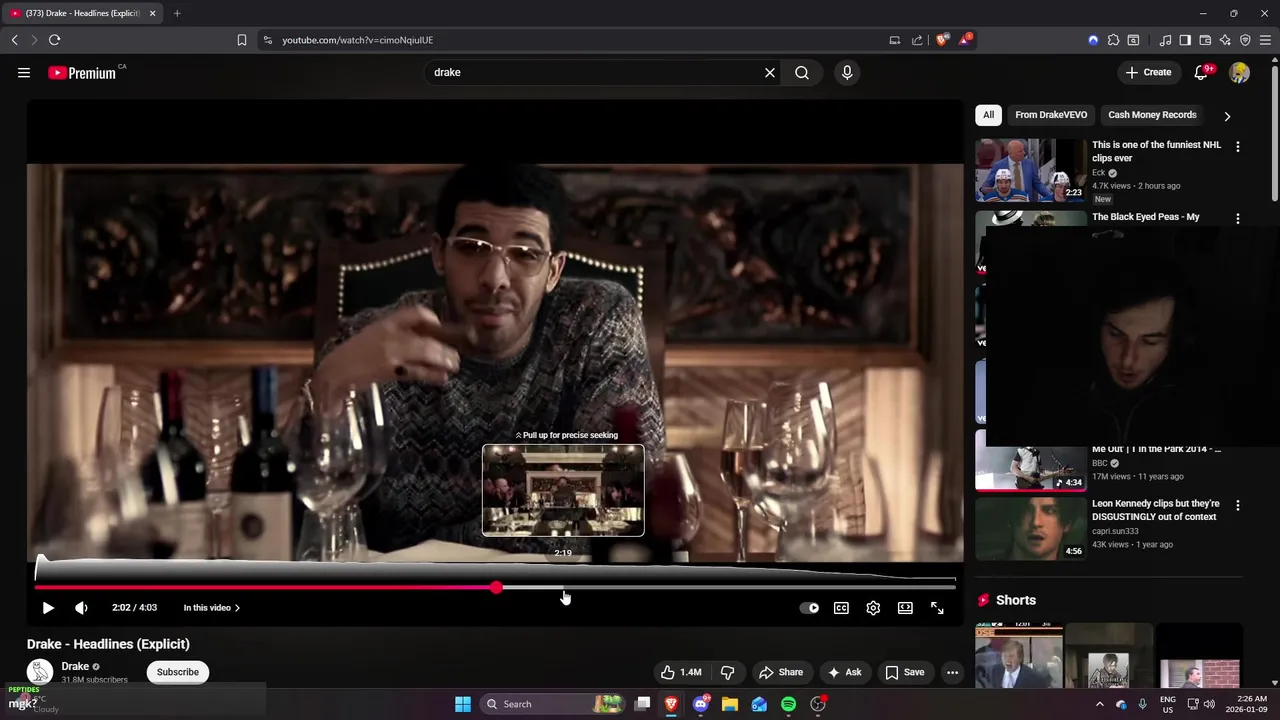The width and height of the screenshot is (1280, 720).
Task: Open options for the Black Eyed Peas video
Action: tap(1238, 218)
